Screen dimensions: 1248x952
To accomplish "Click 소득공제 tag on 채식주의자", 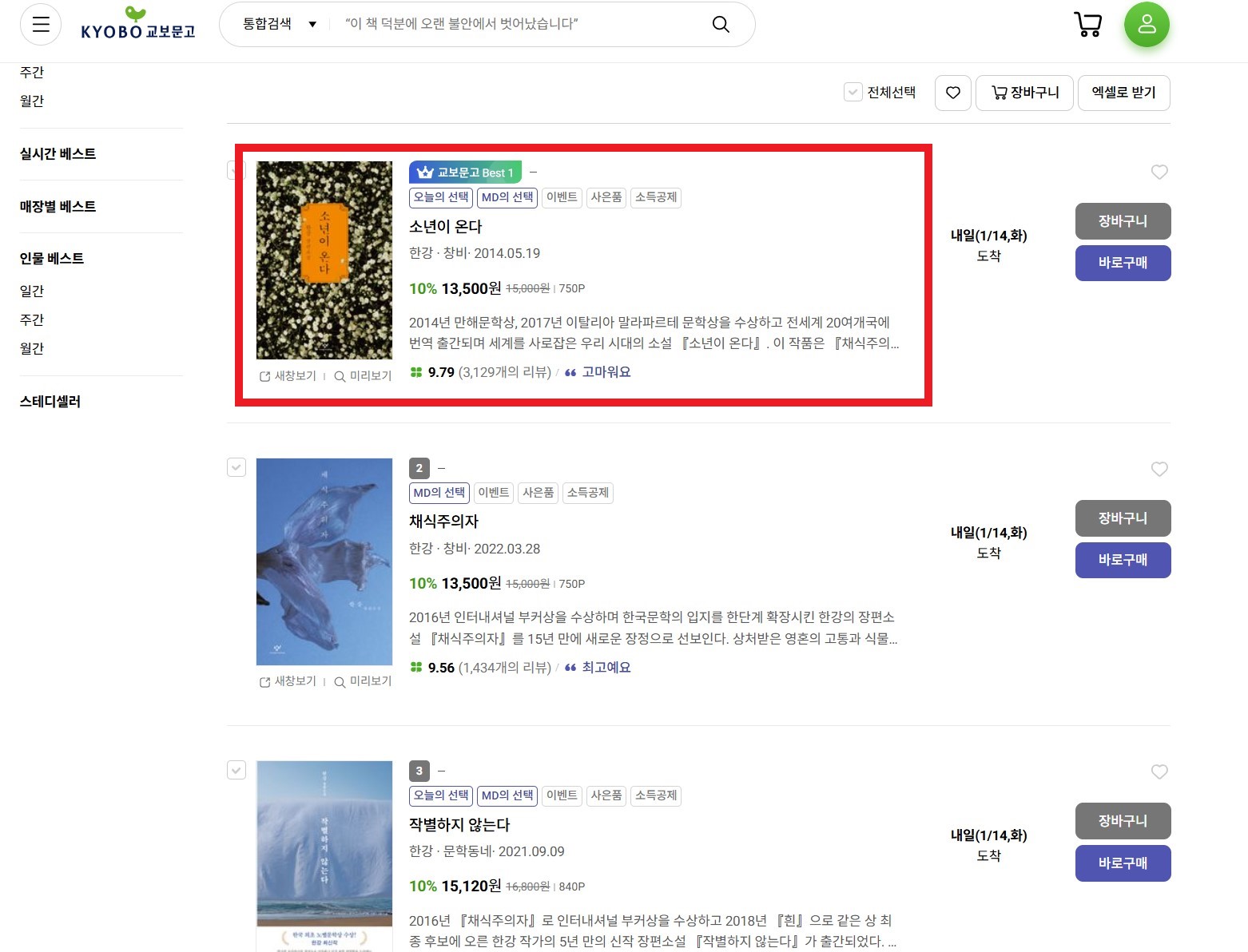I will (x=588, y=493).
